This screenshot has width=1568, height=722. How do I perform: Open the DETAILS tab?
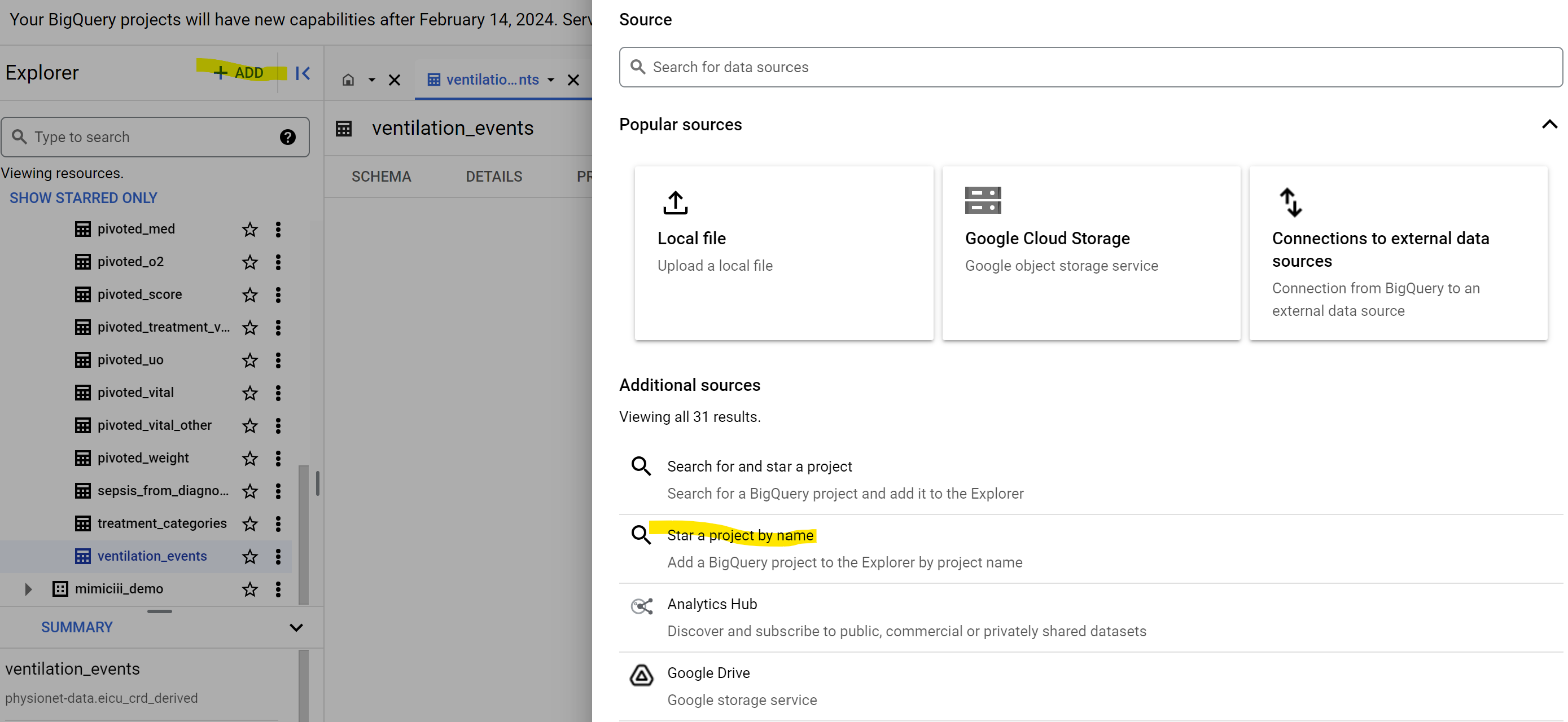coord(494,177)
